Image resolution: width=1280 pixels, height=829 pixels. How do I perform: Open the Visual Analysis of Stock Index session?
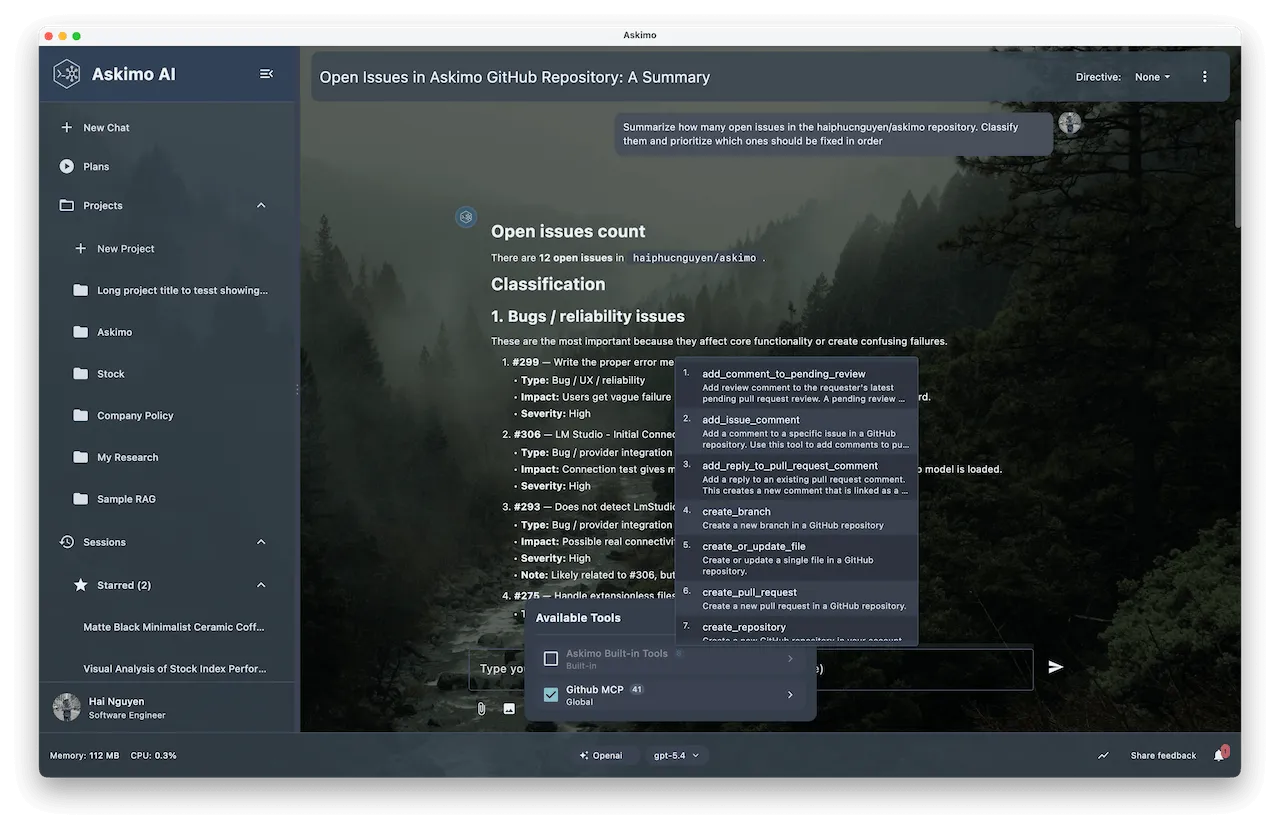pos(174,669)
